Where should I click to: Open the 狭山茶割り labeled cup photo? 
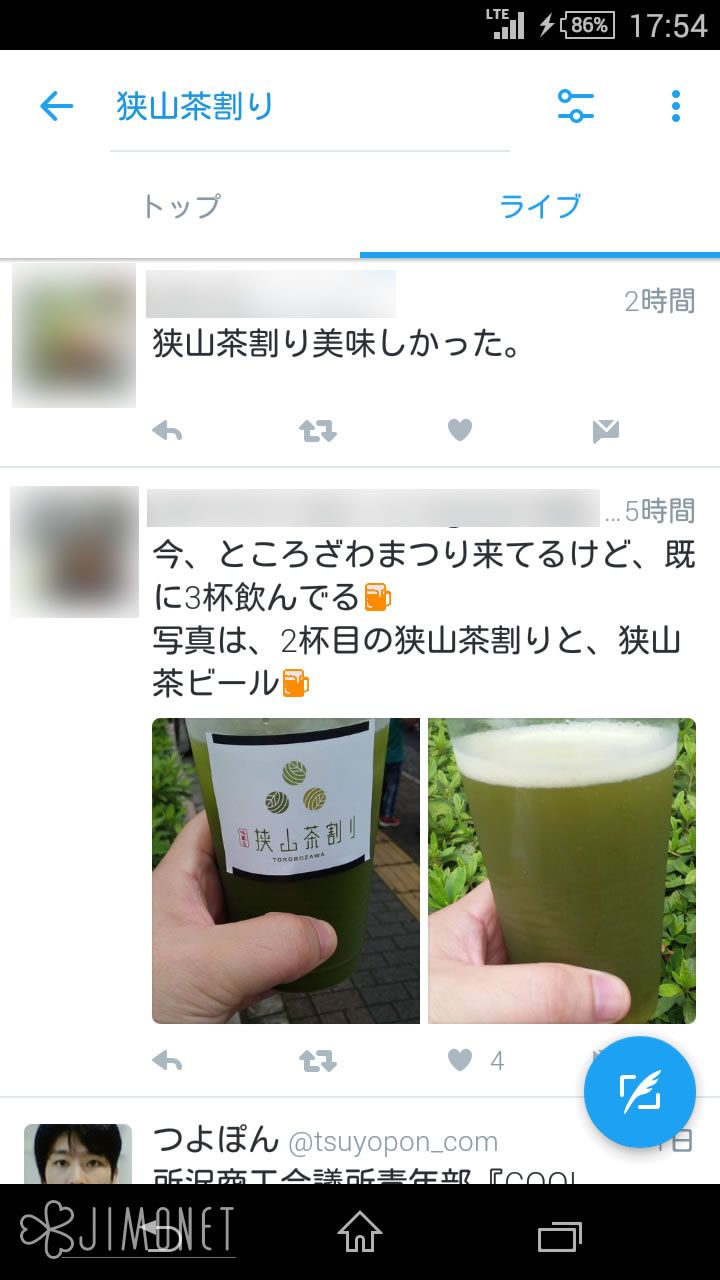[286, 871]
